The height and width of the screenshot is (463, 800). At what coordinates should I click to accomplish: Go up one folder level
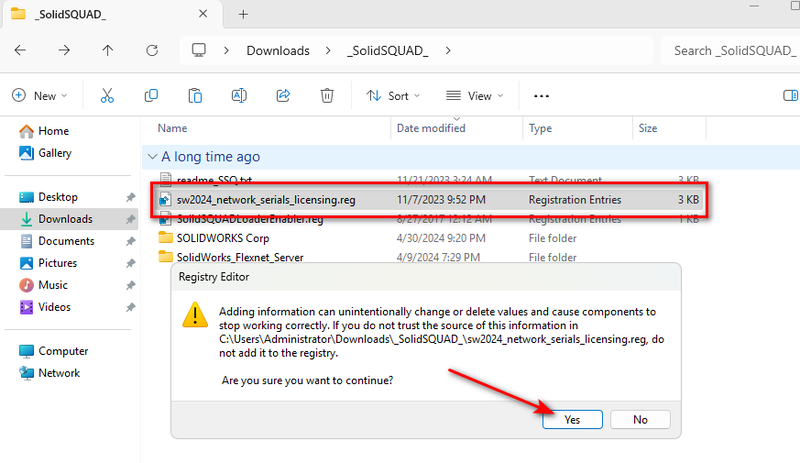(108, 50)
